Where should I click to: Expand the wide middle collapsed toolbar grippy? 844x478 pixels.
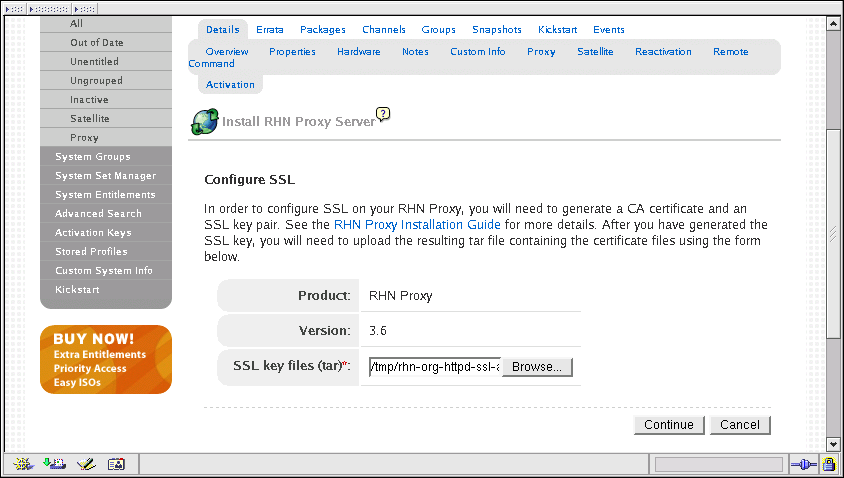(x=48, y=9)
